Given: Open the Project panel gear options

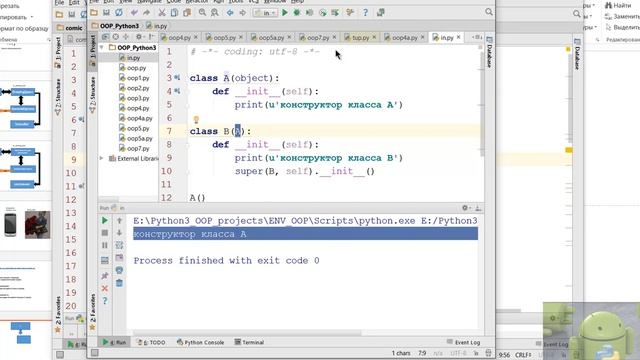Looking at the screenshot, I should click(x=140, y=37).
